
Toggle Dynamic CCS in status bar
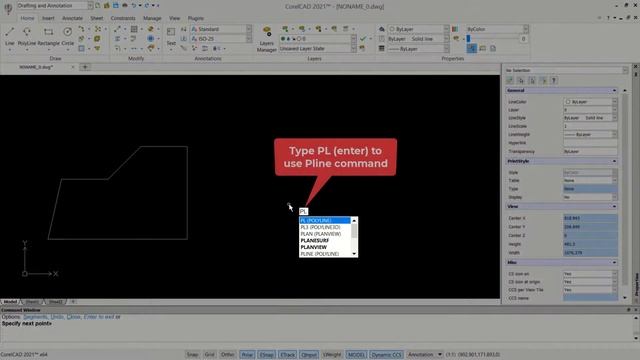click(387, 355)
